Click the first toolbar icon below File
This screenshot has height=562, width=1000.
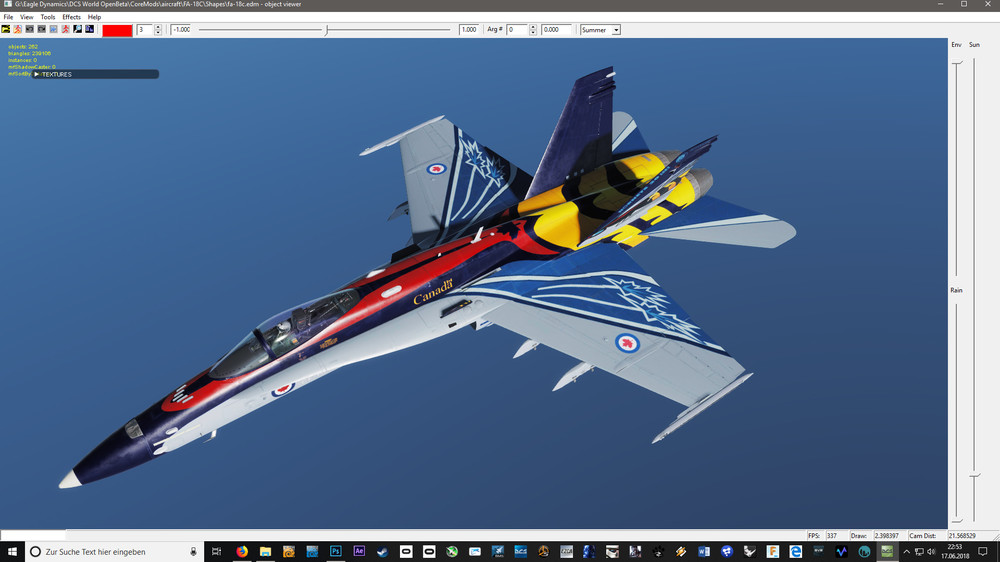(6, 30)
